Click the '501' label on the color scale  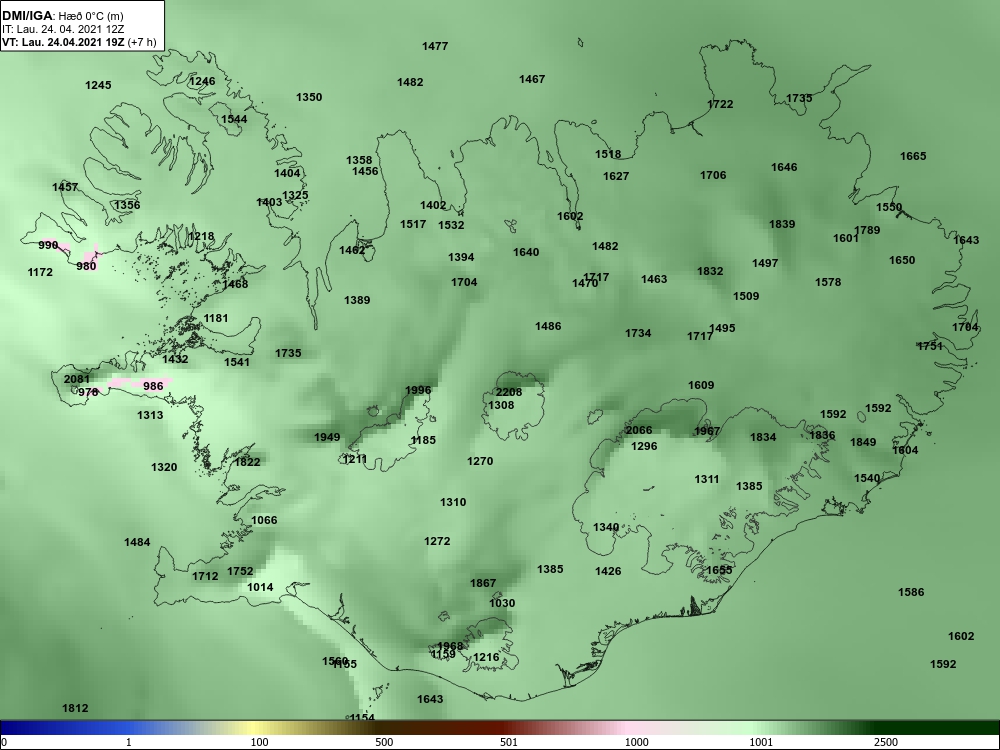click(x=508, y=742)
